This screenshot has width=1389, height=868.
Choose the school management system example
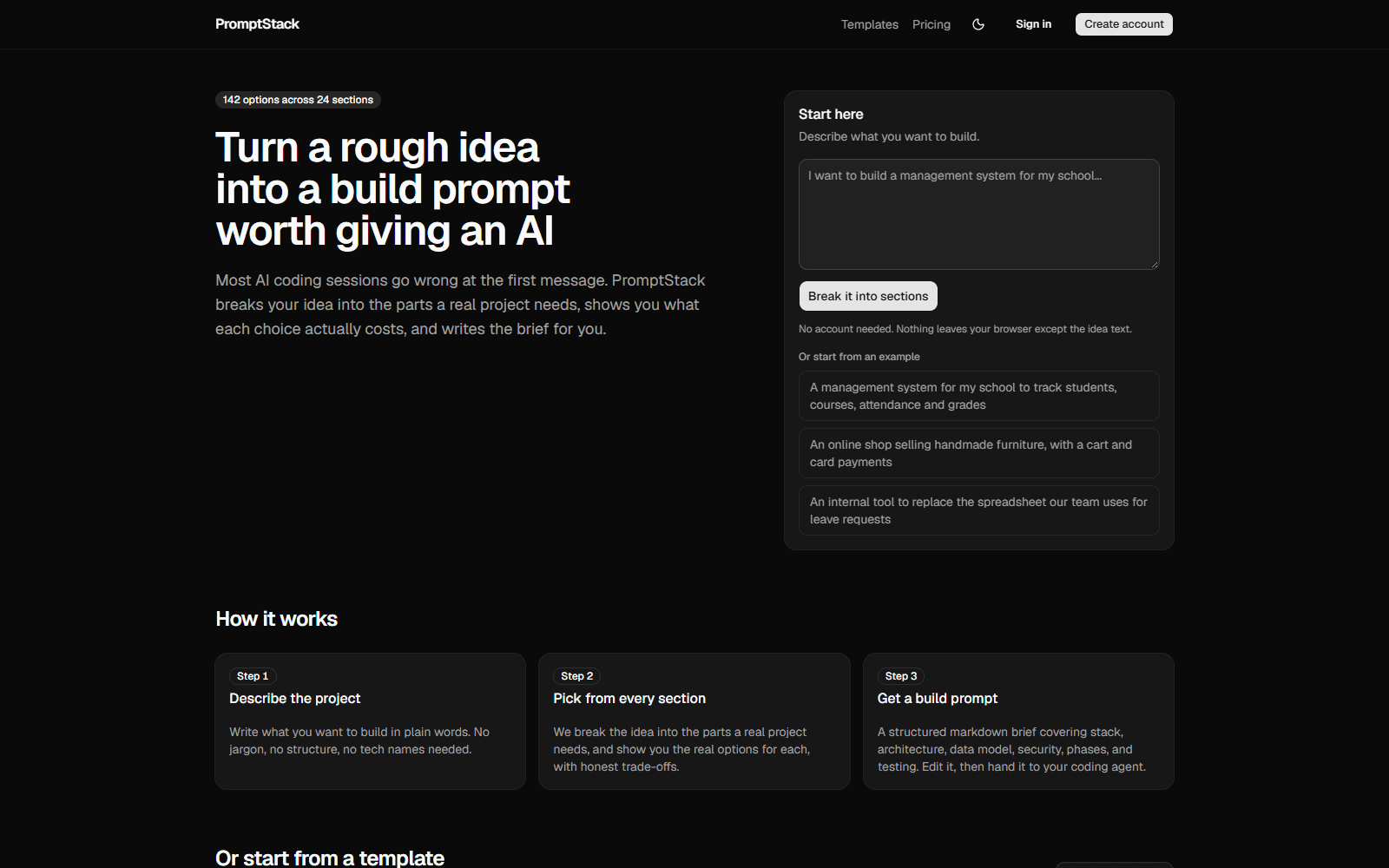click(x=978, y=396)
